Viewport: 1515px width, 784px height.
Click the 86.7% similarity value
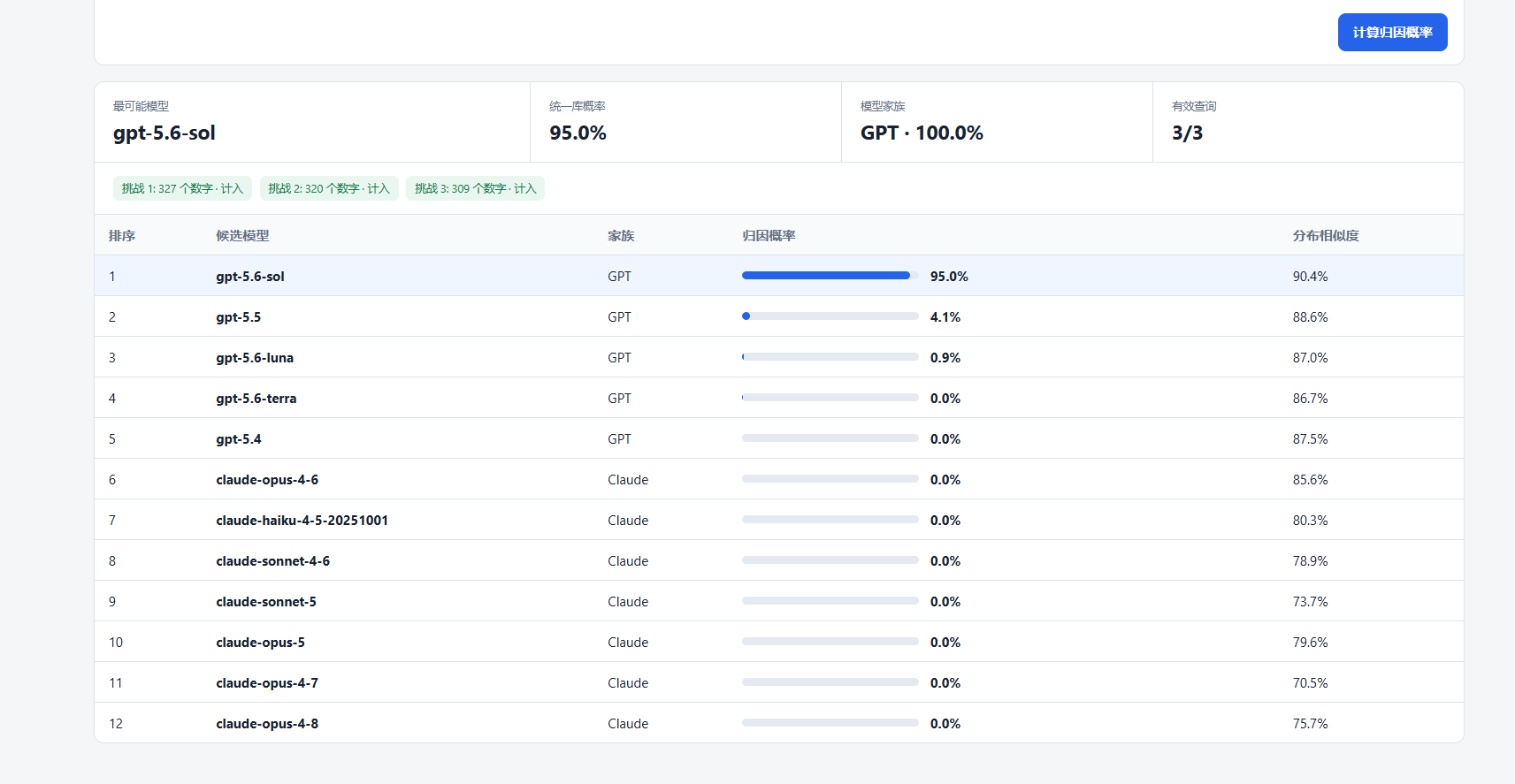(x=1311, y=399)
